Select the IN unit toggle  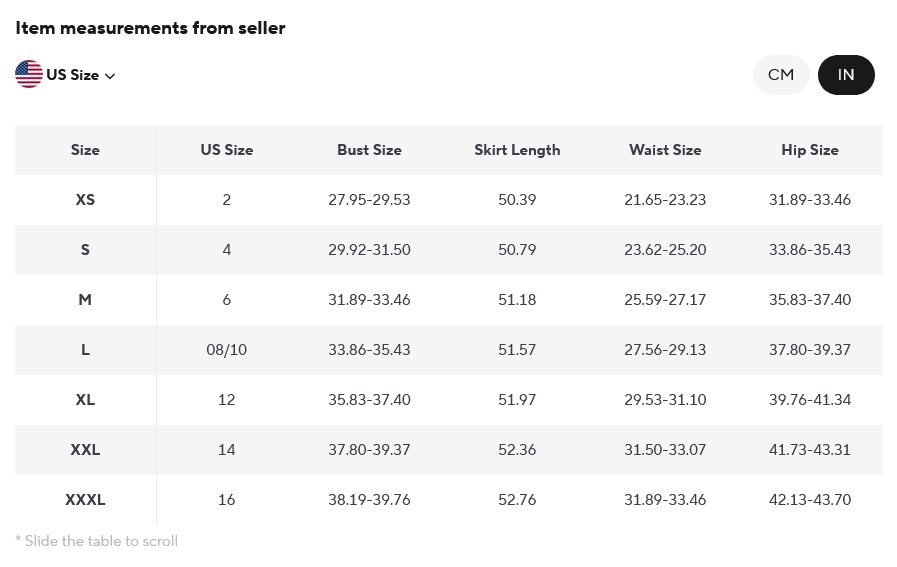pos(846,75)
